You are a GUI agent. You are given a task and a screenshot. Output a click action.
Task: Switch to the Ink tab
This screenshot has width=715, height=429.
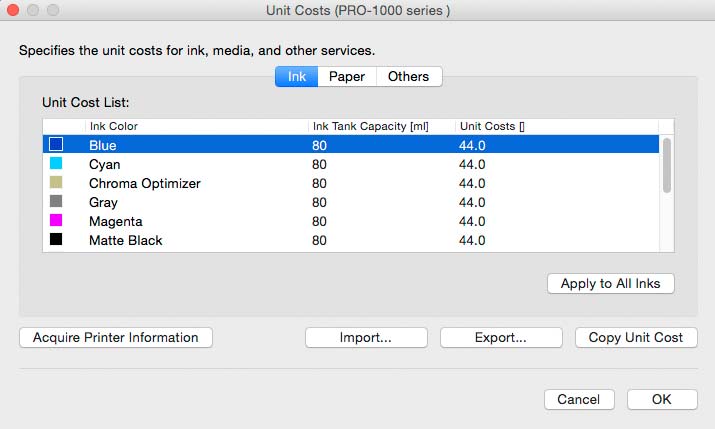pos(296,77)
